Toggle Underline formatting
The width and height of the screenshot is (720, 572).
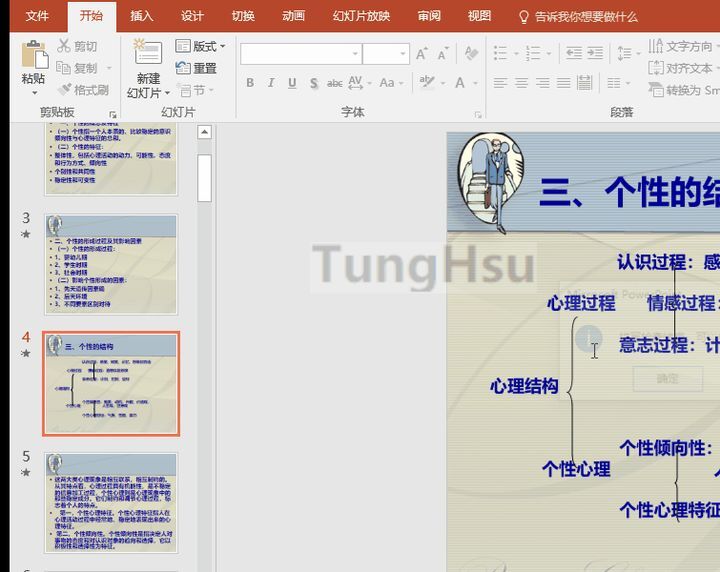(x=292, y=83)
